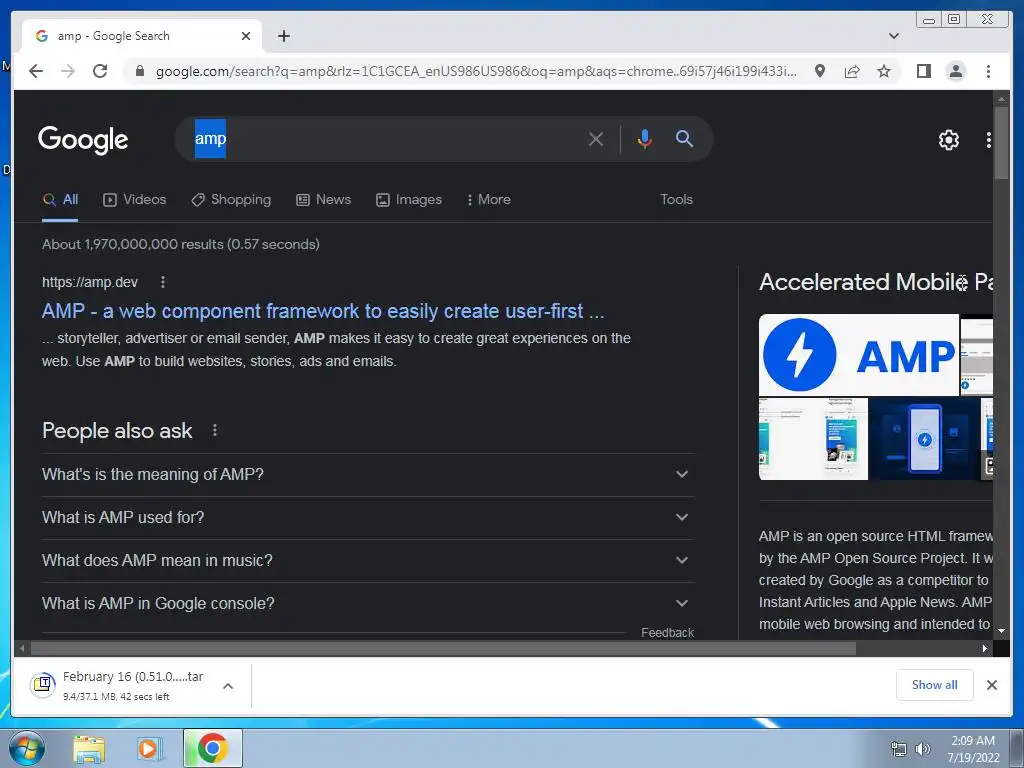The image size is (1024, 768).
Task: Expand "What does AMP mean in music?"
Action: tap(368, 561)
